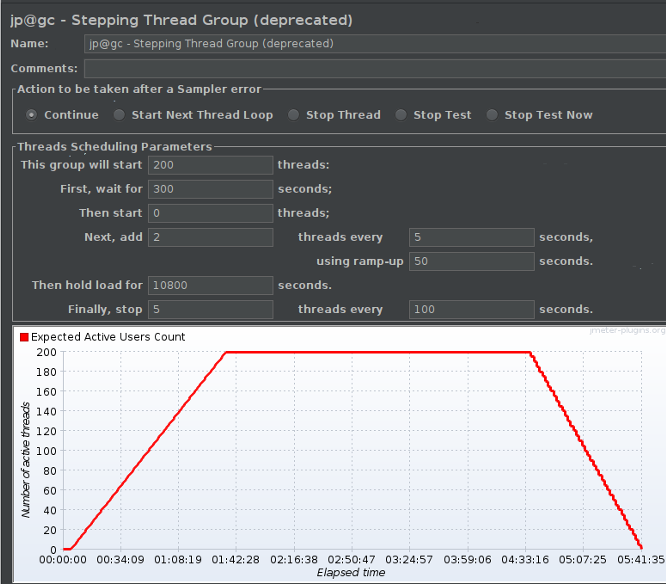Choose Stop Test Now option
This screenshot has width=666, height=585.
(x=492, y=115)
